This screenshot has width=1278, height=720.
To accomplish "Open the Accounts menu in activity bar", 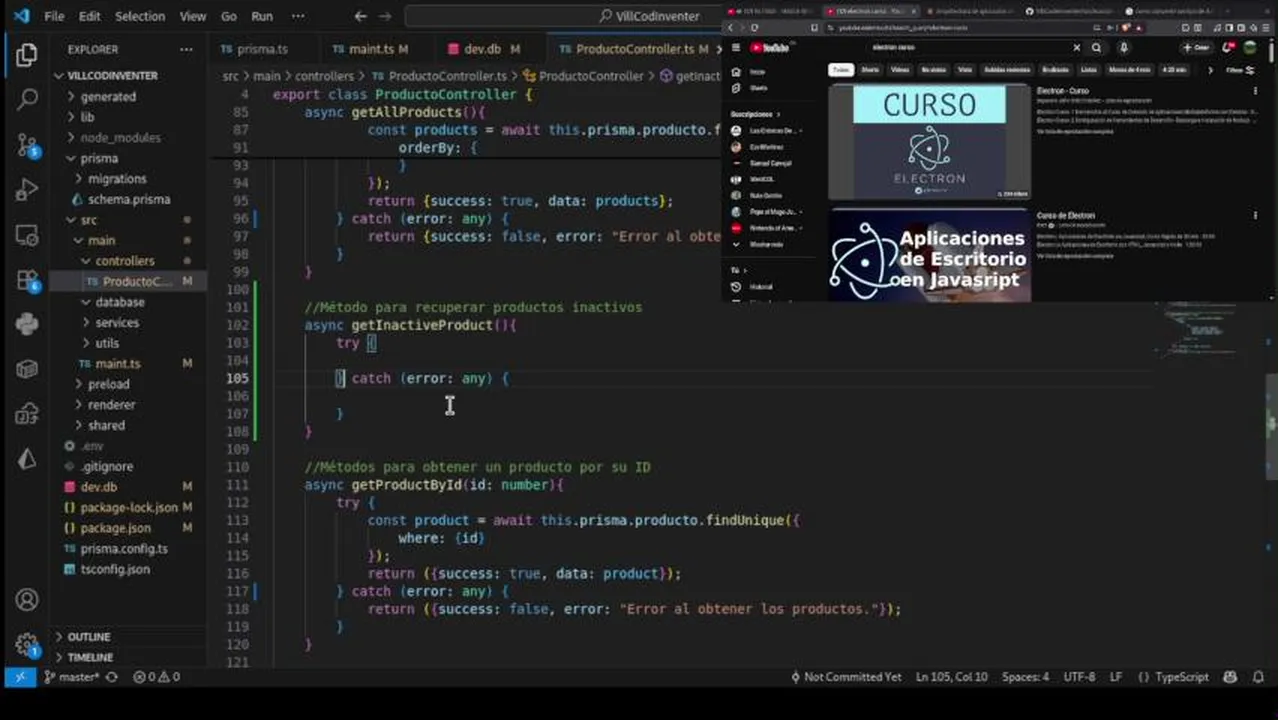I will (27, 600).
